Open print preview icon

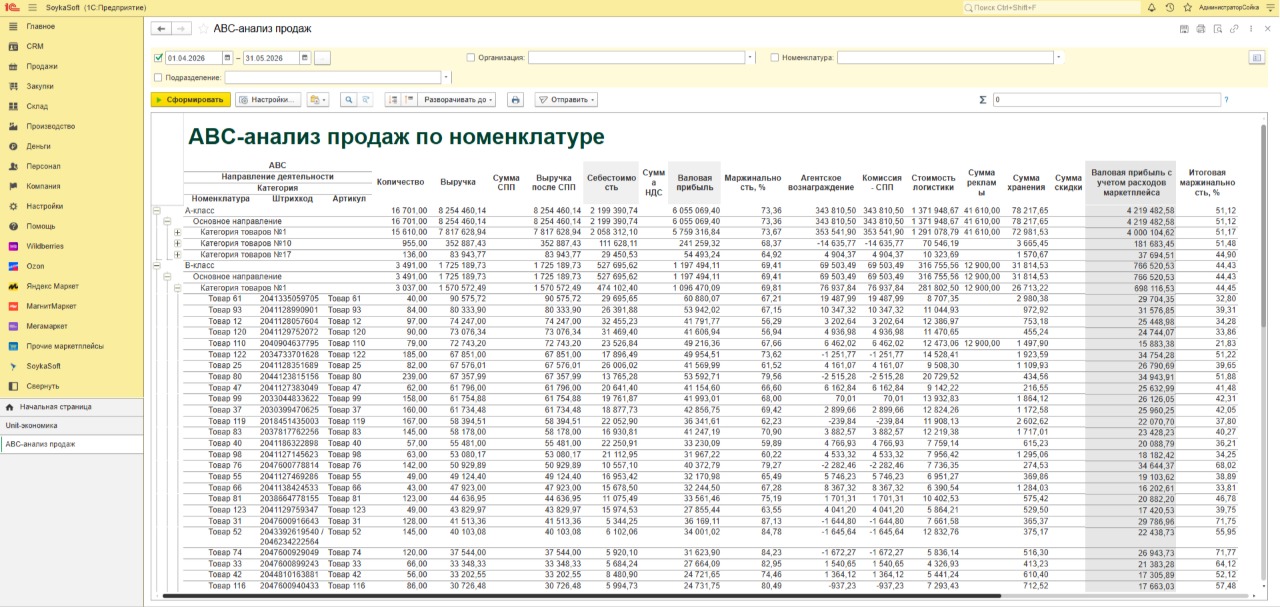[1217, 29]
